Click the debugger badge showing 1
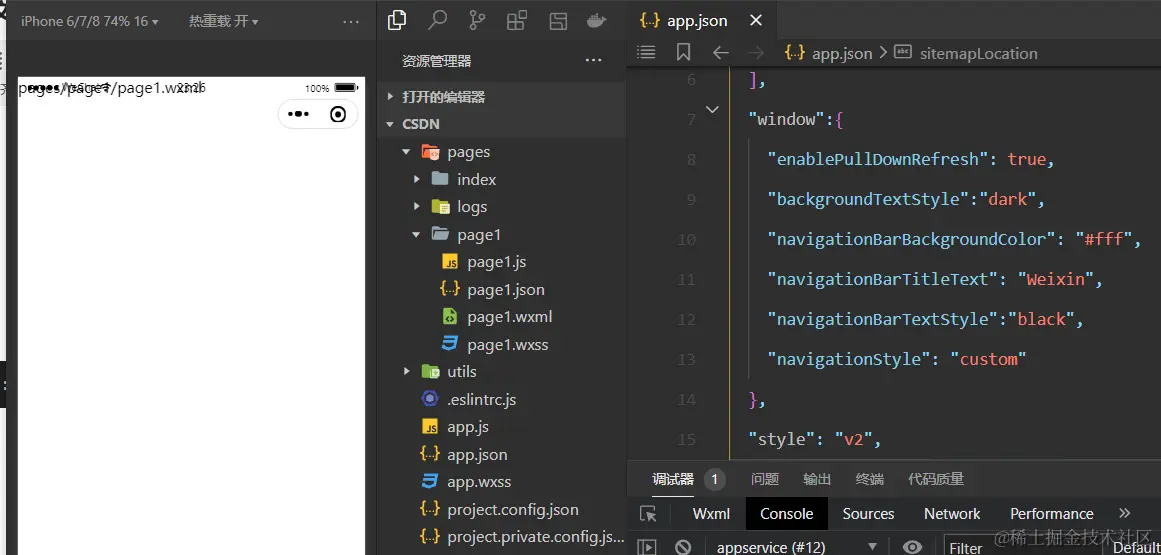1161x555 pixels. pyautogui.click(x=715, y=479)
